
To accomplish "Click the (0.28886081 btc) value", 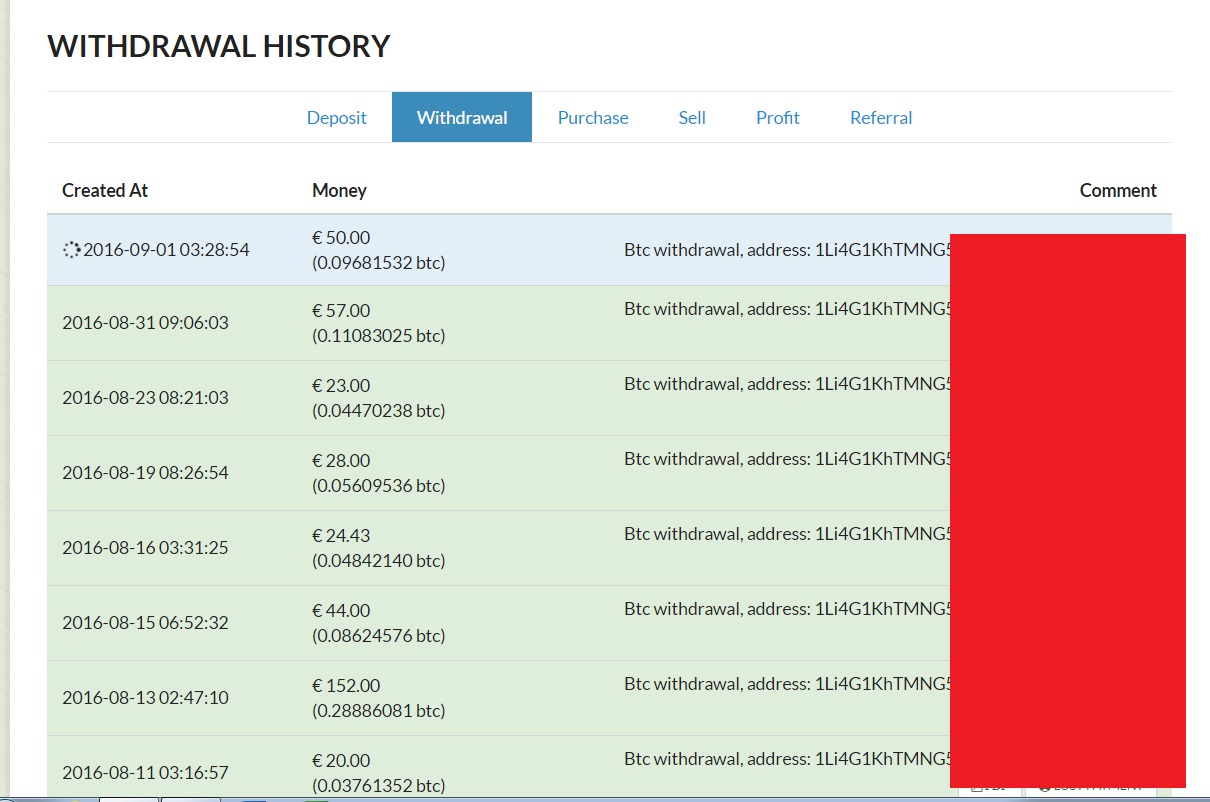I will click(x=379, y=712).
